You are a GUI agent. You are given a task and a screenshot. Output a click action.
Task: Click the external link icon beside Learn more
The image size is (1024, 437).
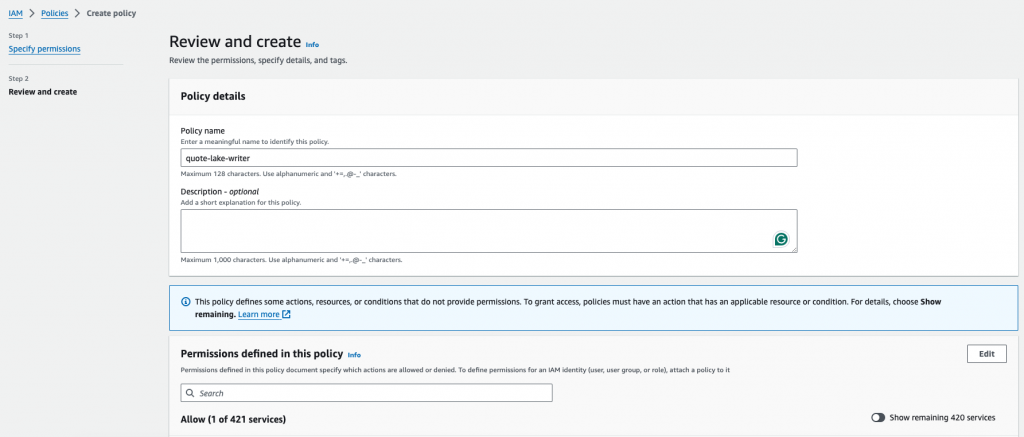286,314
